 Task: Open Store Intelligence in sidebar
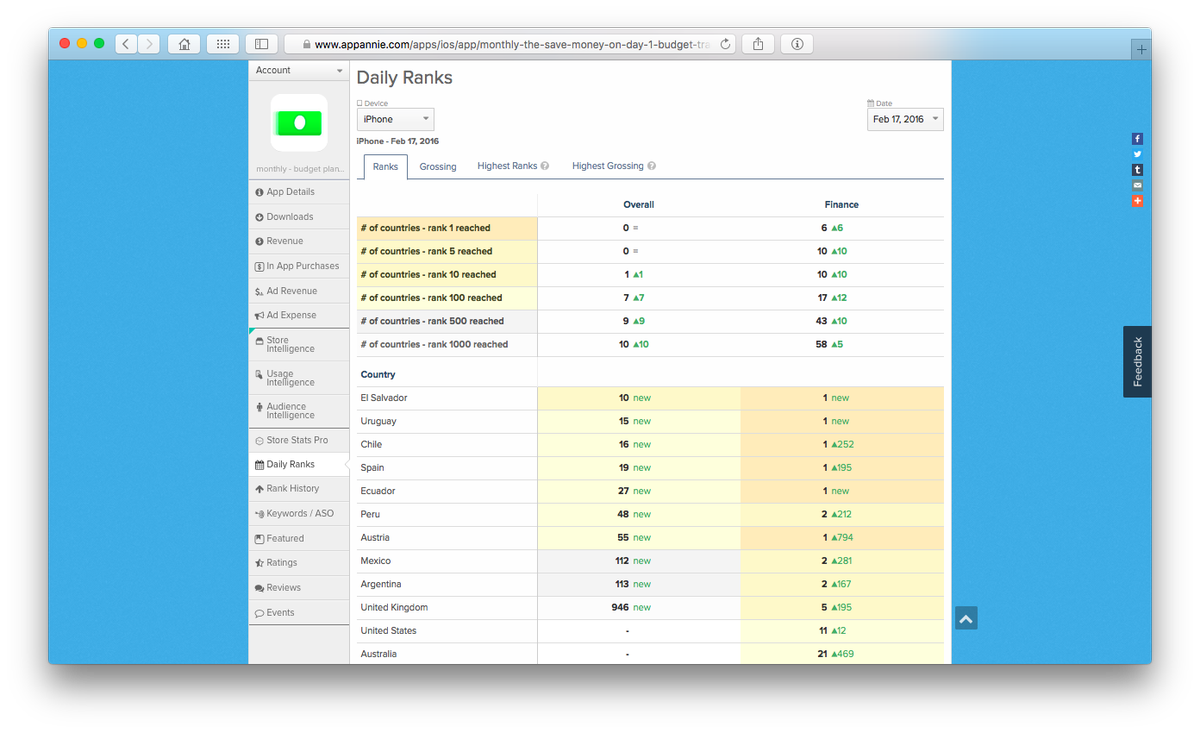(299, 344)
